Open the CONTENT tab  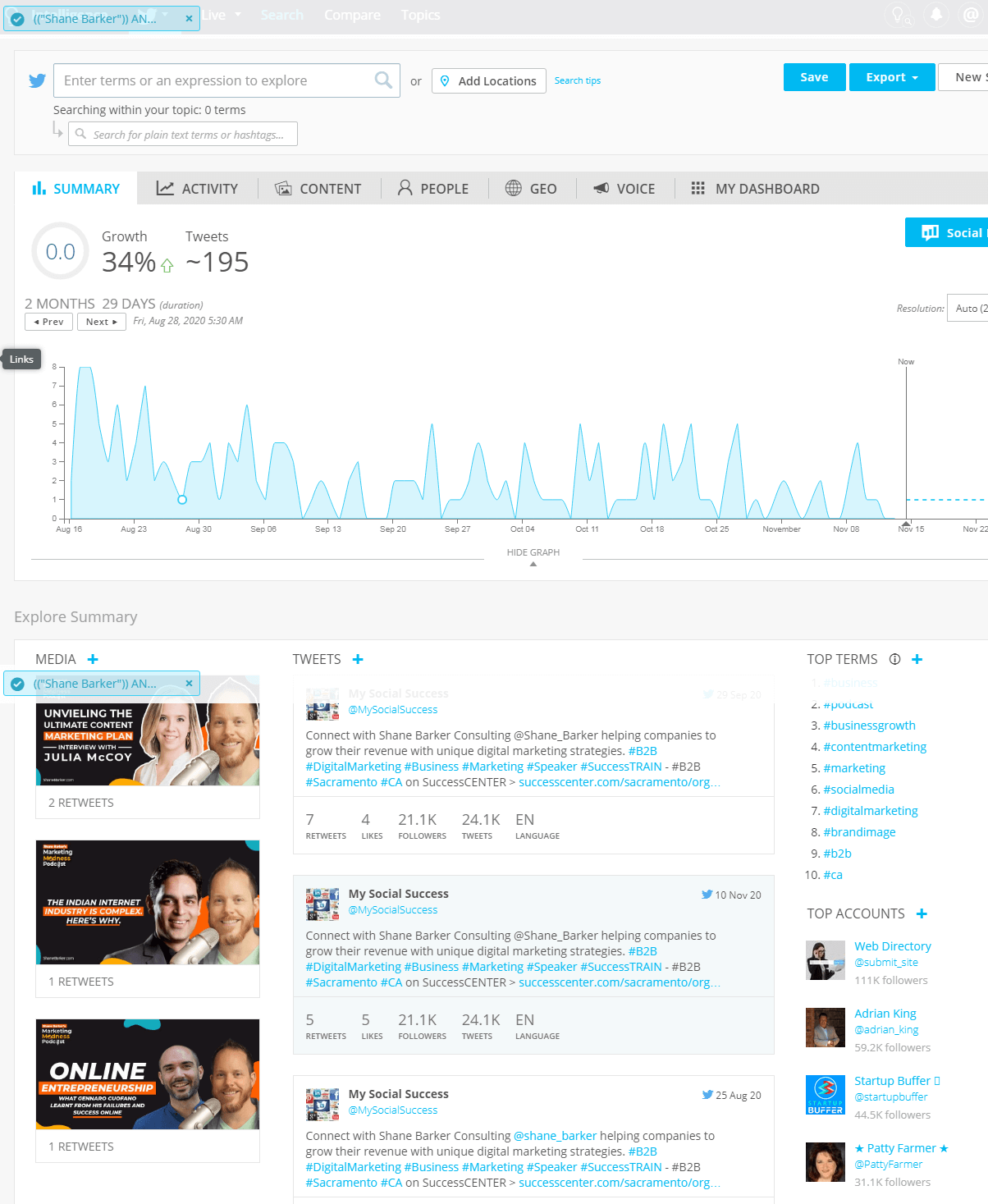point(318,189)
